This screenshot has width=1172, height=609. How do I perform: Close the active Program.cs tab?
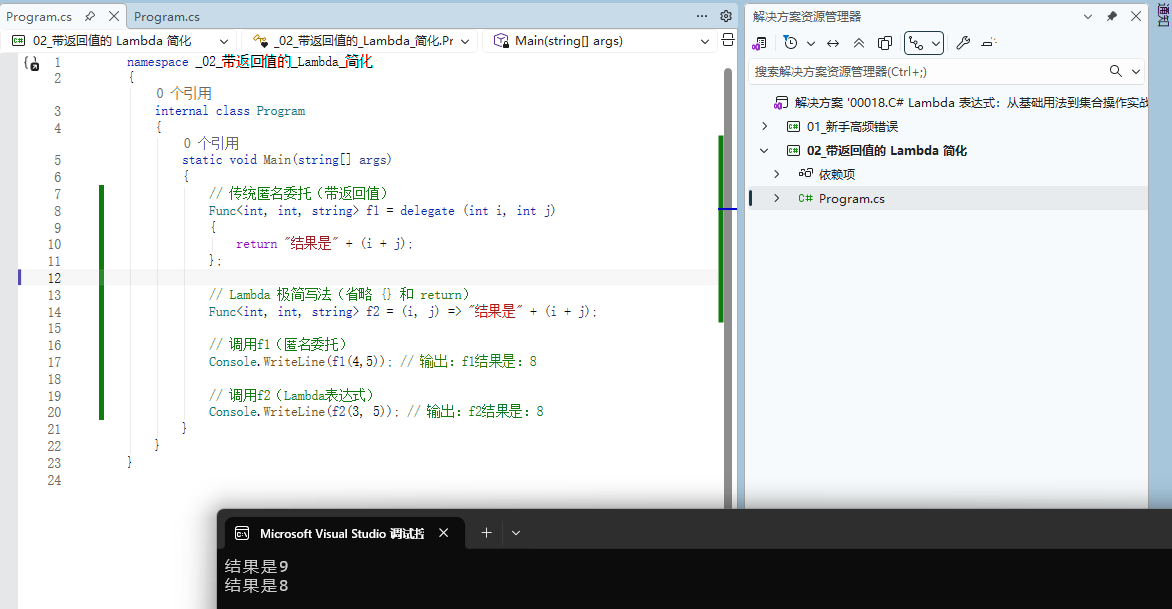(x=114, y=16)
